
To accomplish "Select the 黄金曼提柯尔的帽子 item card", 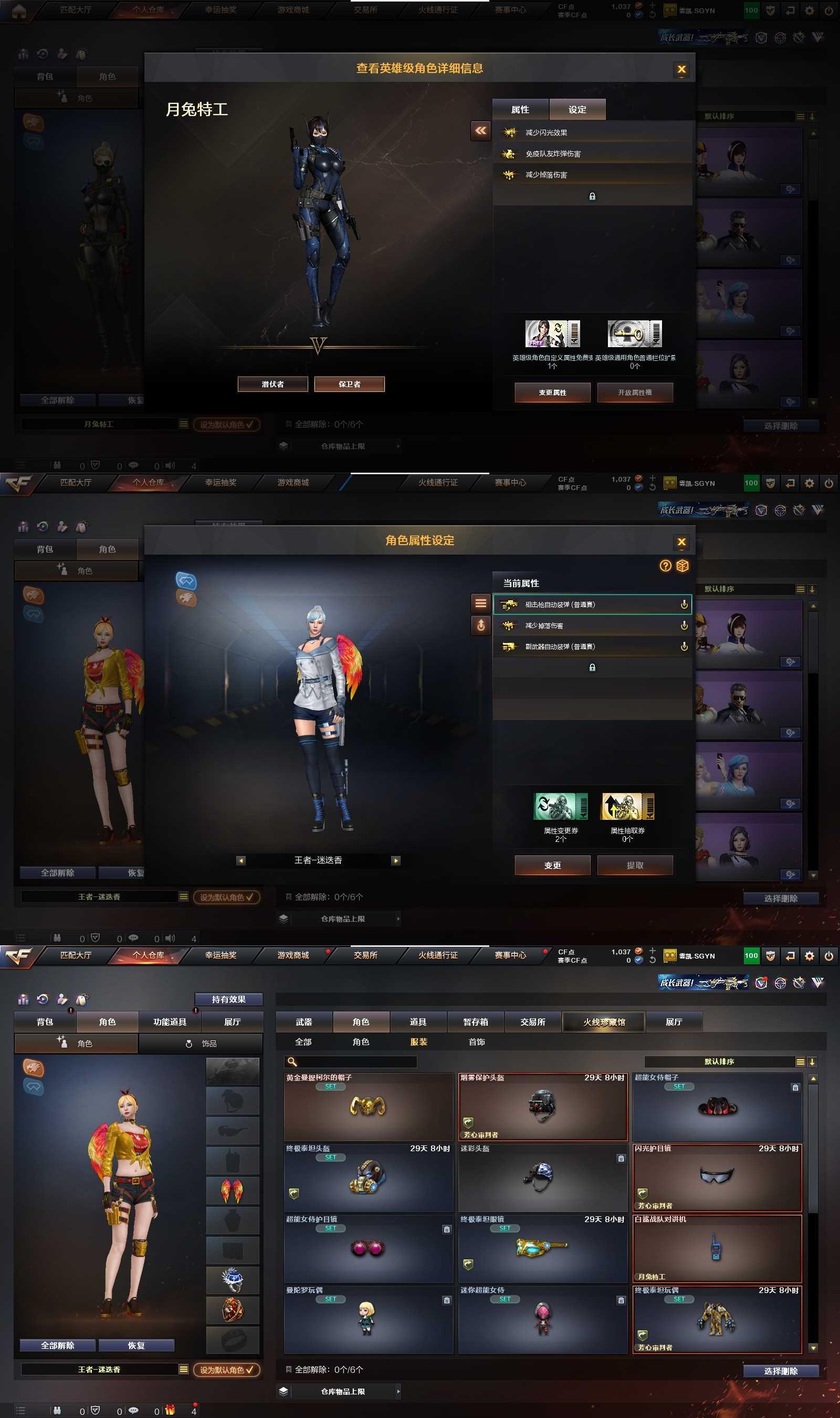I will click(369, 1107).
